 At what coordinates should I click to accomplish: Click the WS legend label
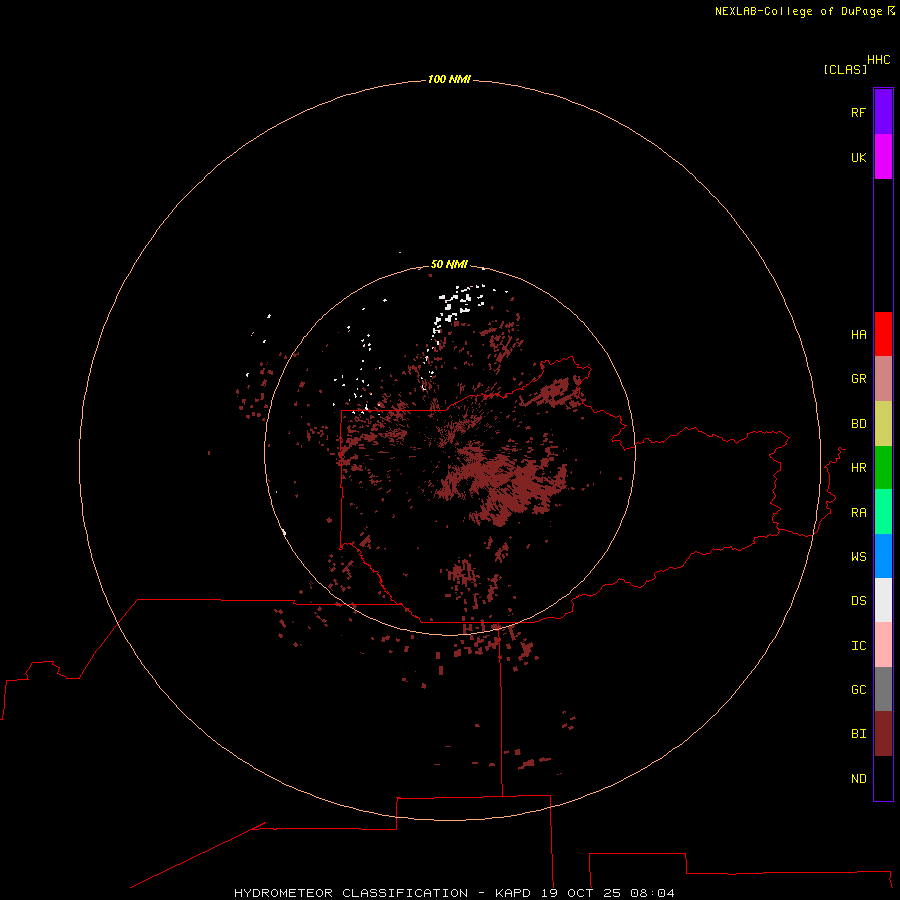click(858, 556)
